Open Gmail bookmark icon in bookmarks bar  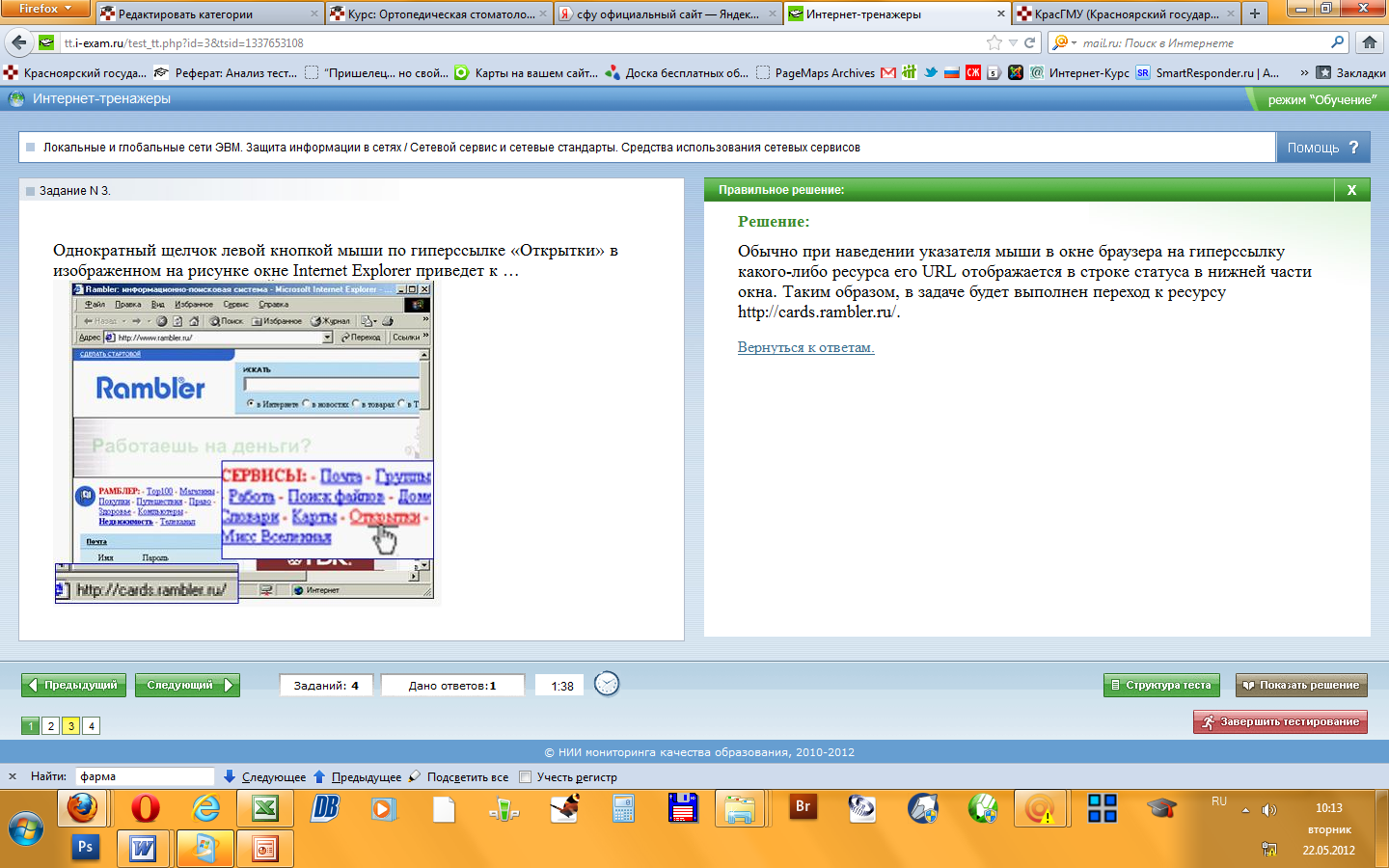click(888, 72)
